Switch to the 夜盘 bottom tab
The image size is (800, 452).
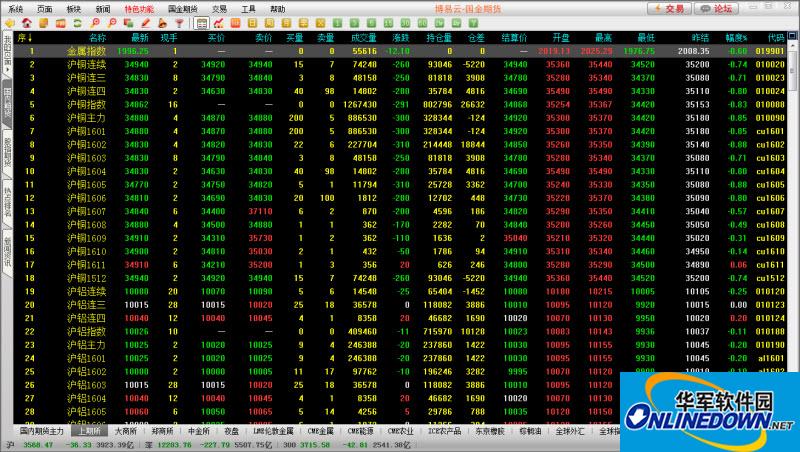tap(232, 431)
